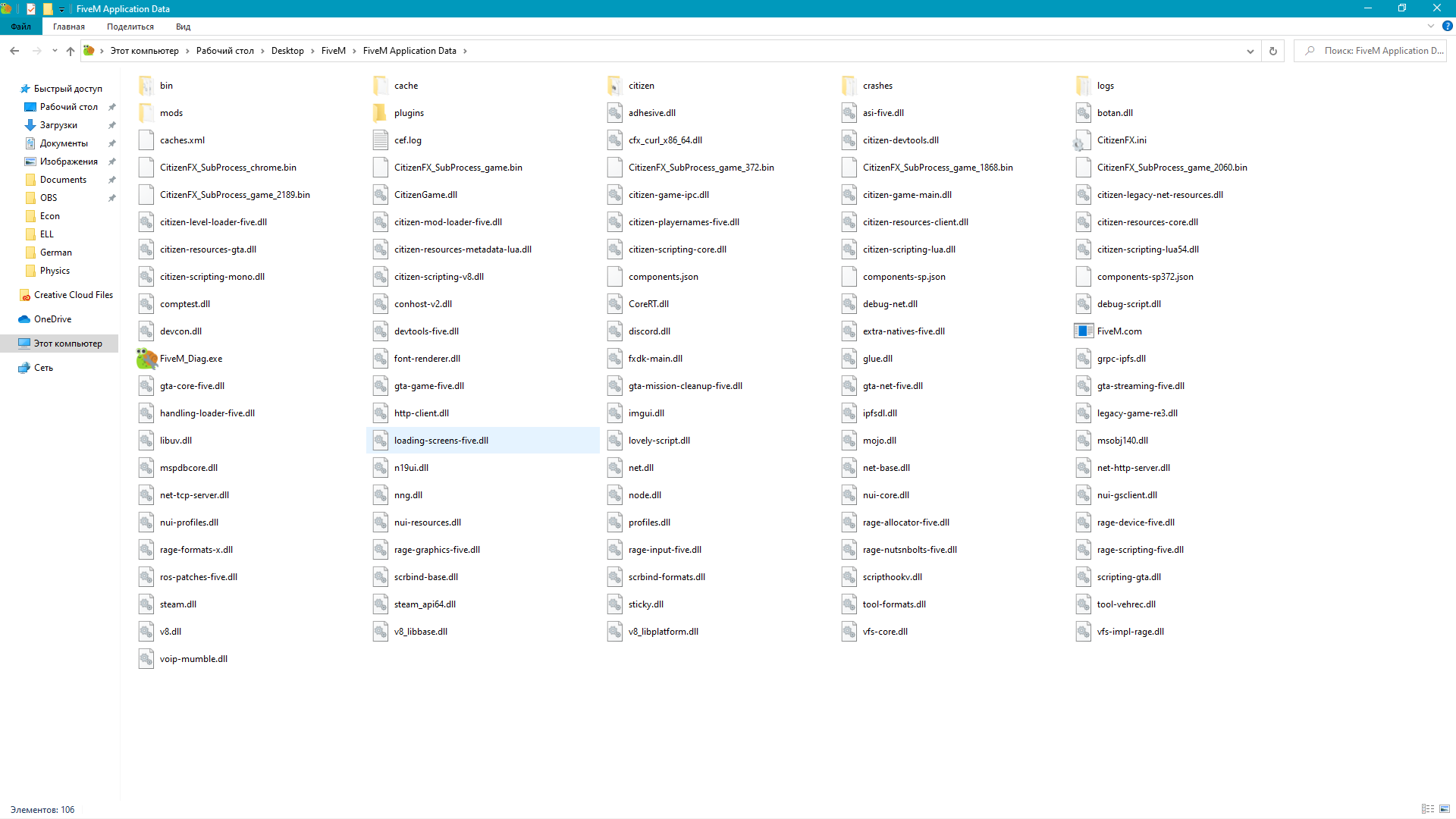Go to FiveM breadcrumb in address bar
Screen dimensions: 1456x819
[333, 51]
